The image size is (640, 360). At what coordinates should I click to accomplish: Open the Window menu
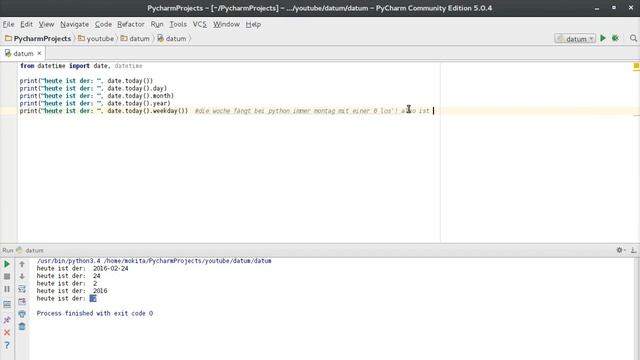pos(226,24)
